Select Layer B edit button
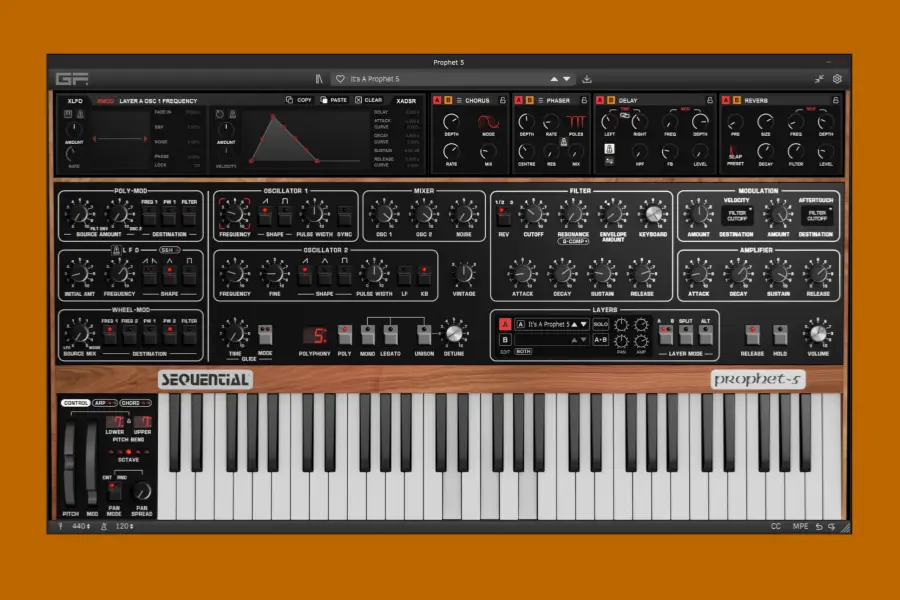Screen dimensions: 900x600 [x=505, y=340]
